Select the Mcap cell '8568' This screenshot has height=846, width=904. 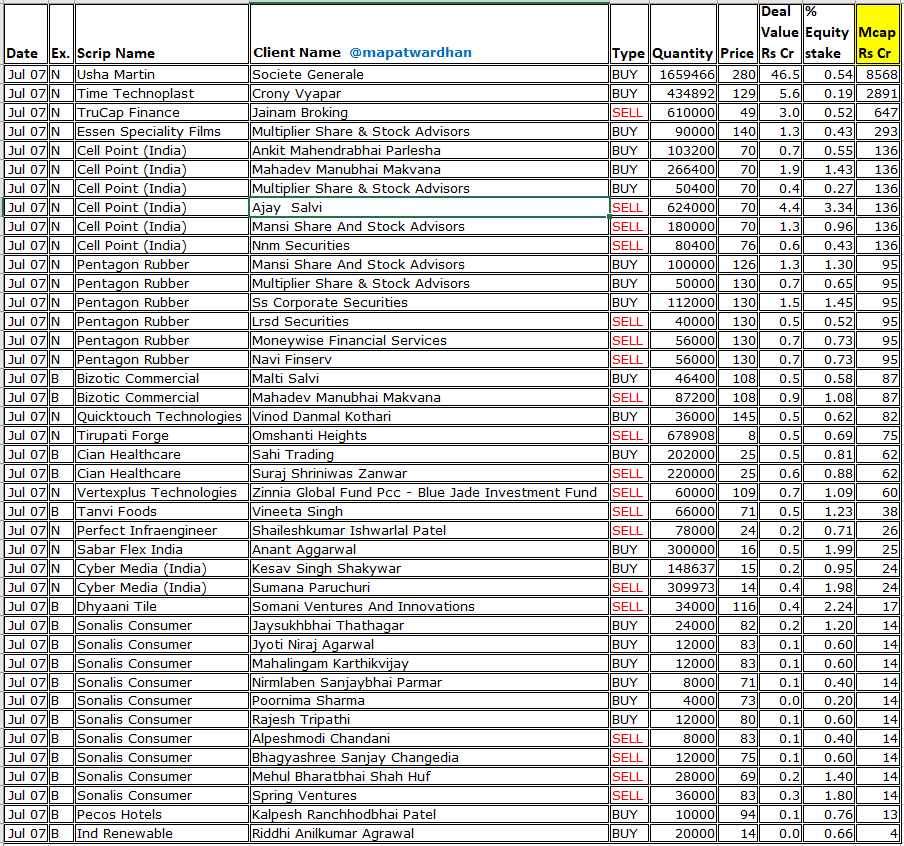point(877,74)
